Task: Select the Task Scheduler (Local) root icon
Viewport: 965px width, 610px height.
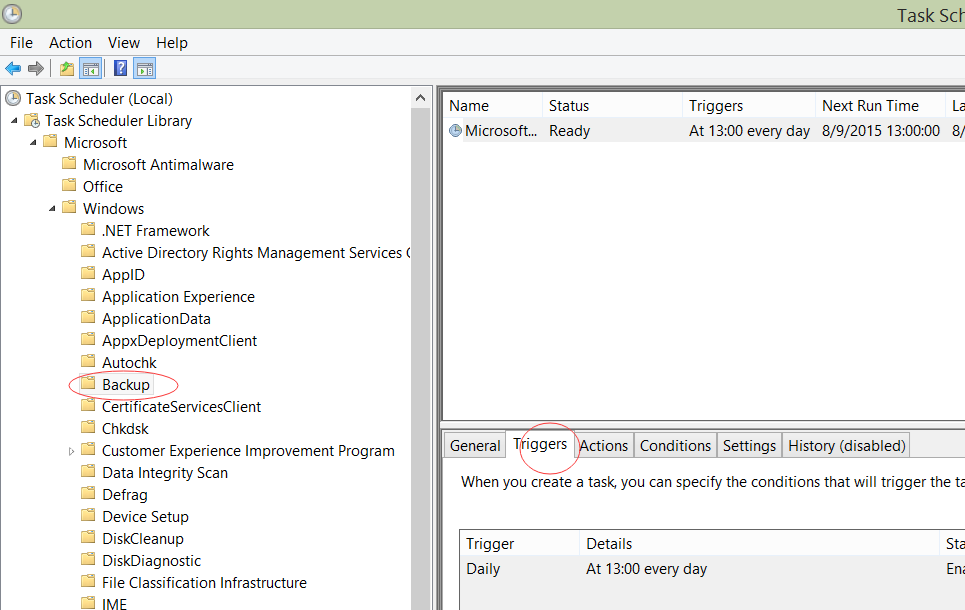Action: pos(12,98)
